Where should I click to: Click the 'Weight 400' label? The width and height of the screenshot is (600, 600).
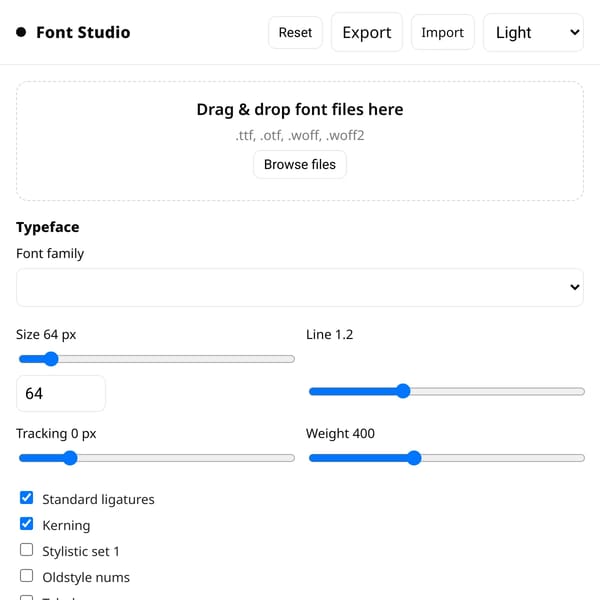[x=340, y=434]
